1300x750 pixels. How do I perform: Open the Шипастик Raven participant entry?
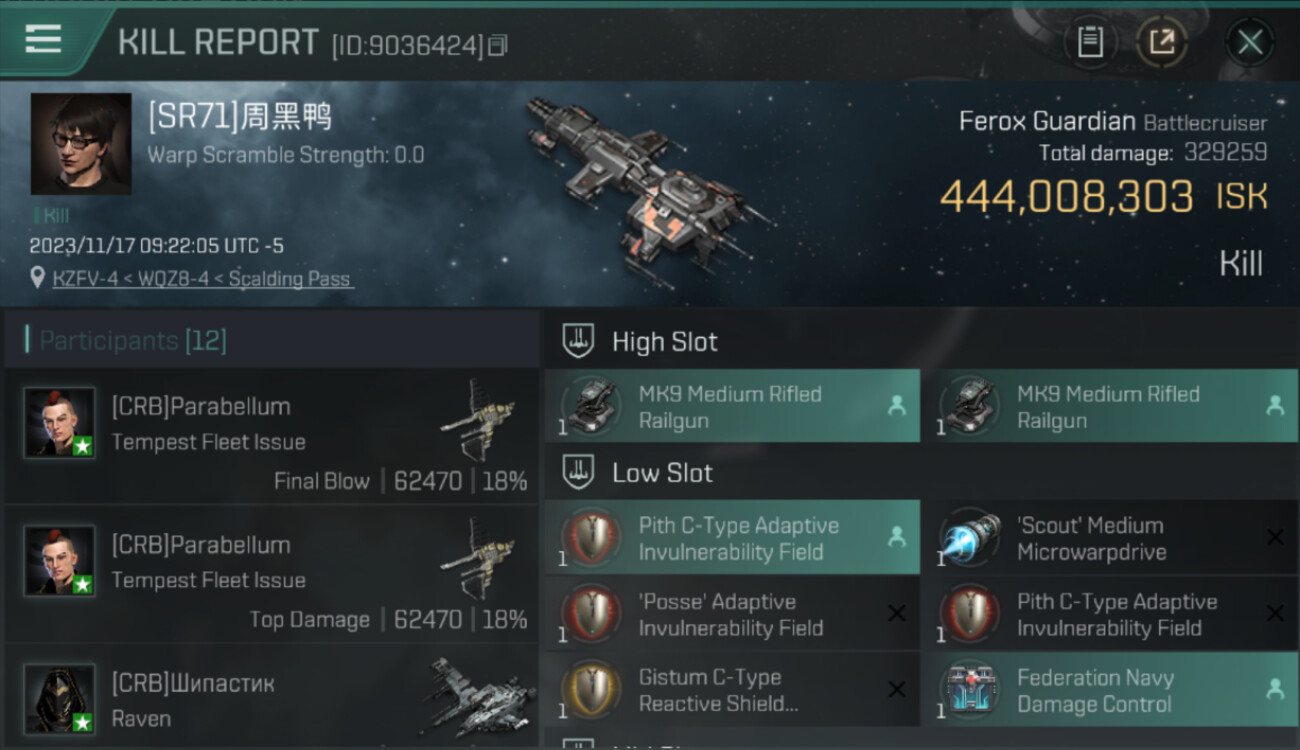[x=271, y=696]
